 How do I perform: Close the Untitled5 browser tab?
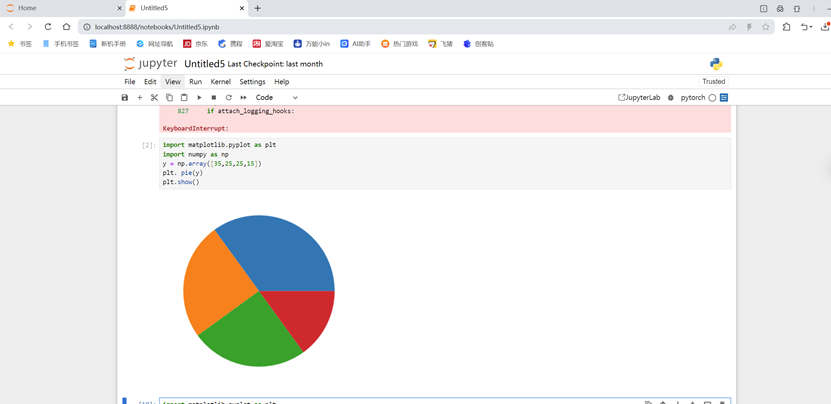tap(242, 8)
